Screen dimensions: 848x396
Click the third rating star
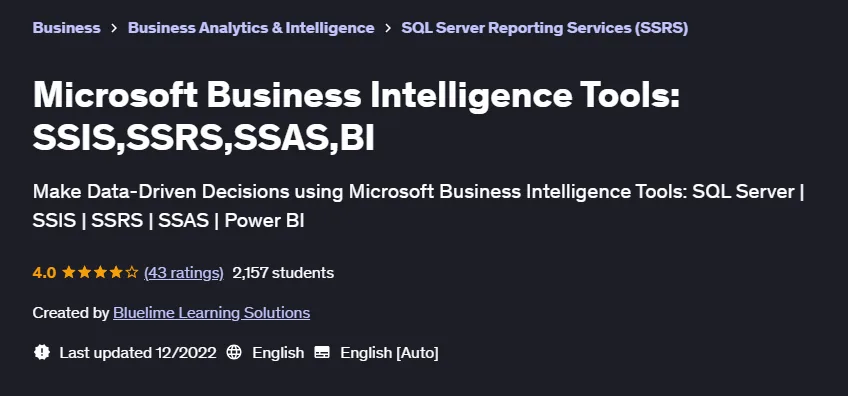point(100,272)
